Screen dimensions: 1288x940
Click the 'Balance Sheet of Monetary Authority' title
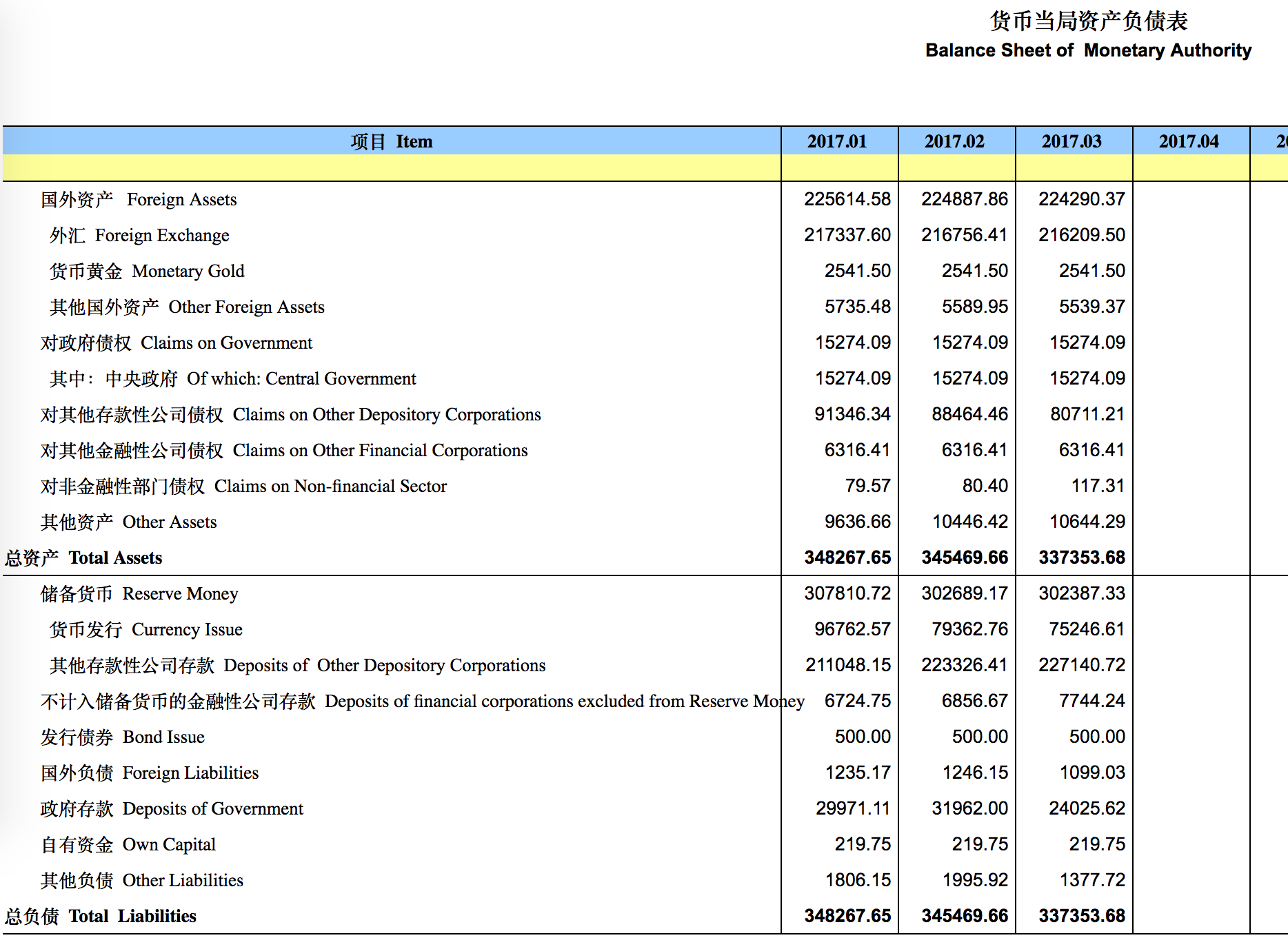[x=1088, y=50]
